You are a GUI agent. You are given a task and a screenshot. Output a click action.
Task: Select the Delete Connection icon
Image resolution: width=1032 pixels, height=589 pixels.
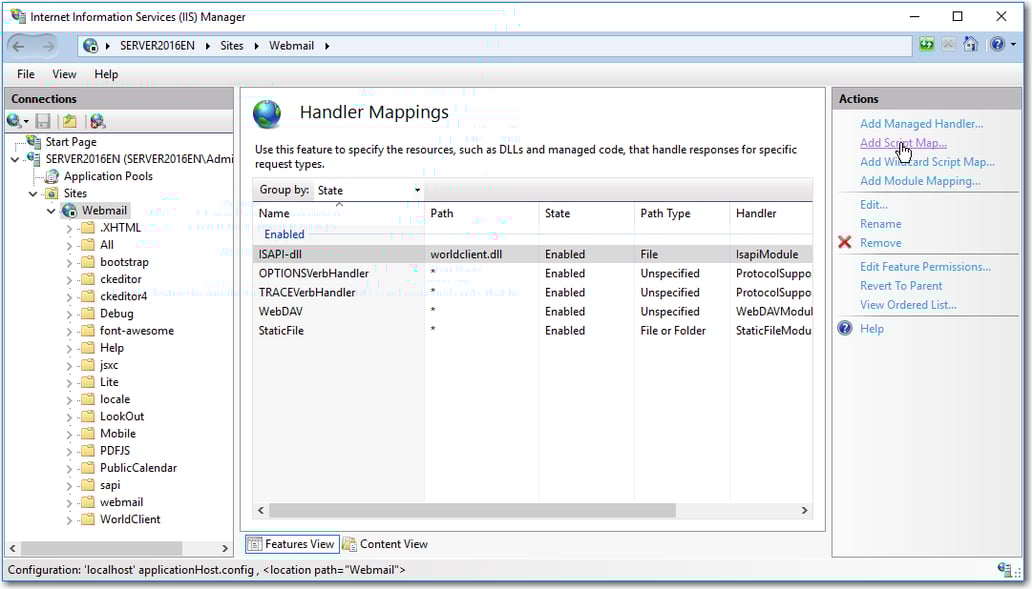97,121
